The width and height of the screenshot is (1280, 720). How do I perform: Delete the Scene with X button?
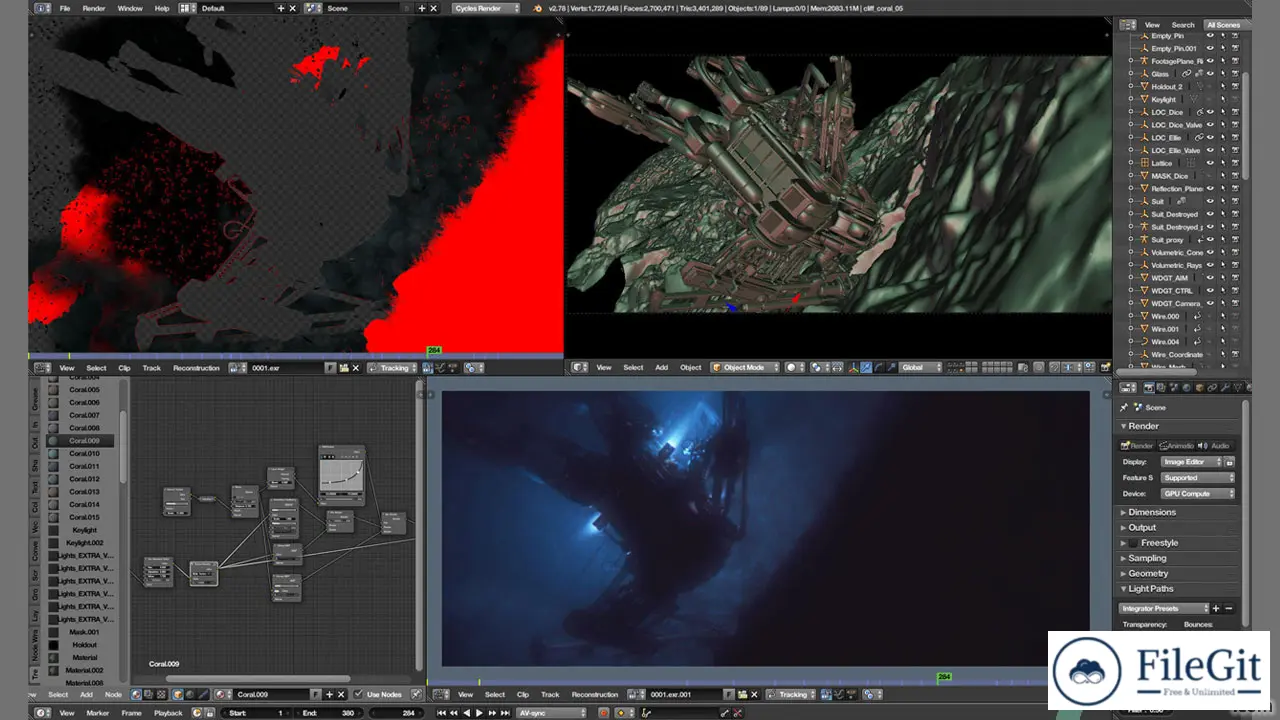click(x=434, y=8)
